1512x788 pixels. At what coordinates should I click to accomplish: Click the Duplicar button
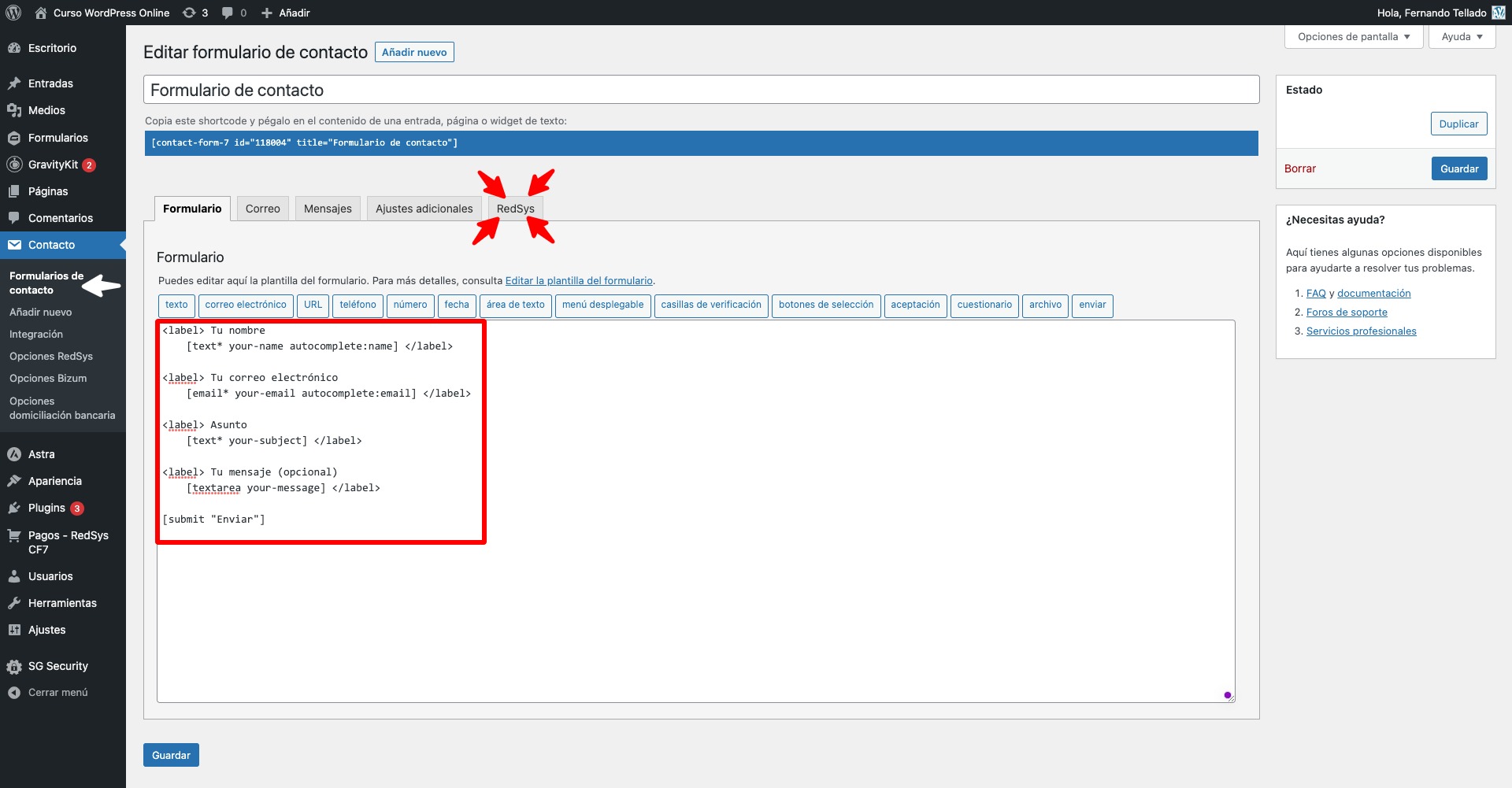1458,123
